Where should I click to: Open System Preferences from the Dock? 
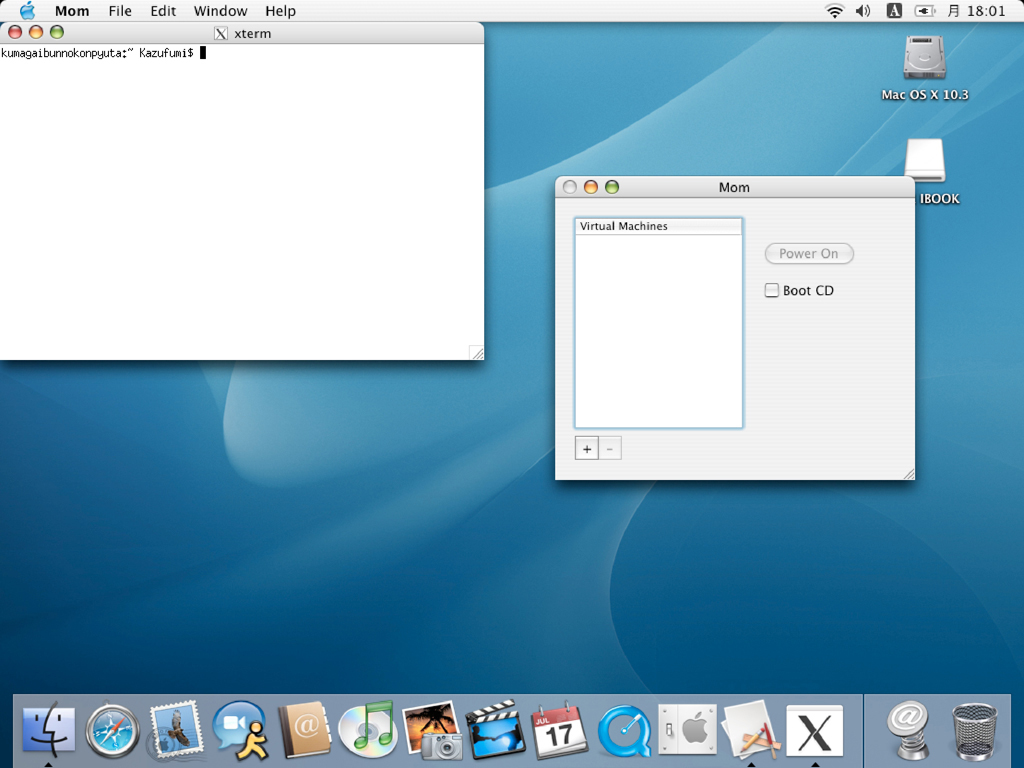[687, 729]
